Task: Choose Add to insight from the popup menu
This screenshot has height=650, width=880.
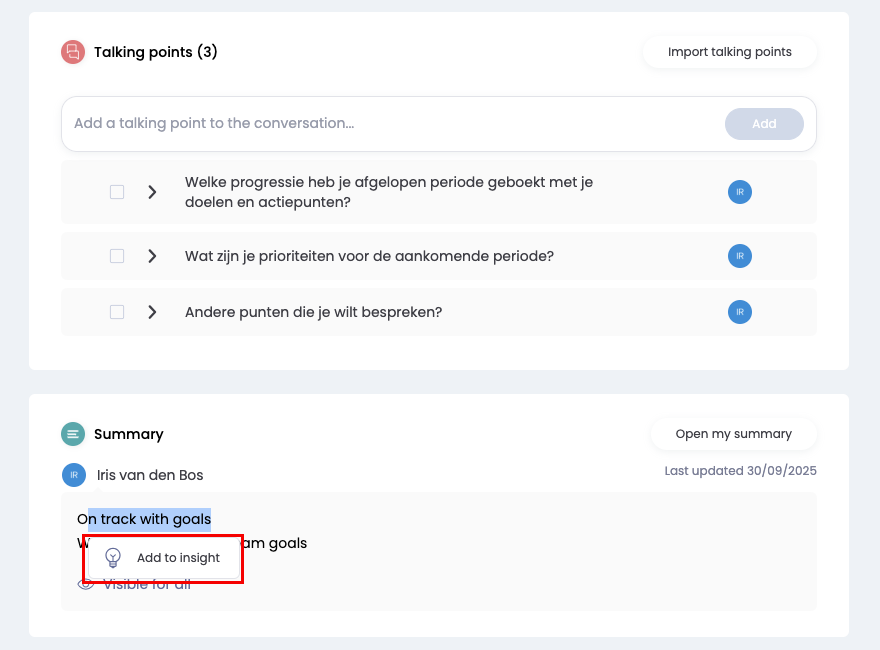Action: (x=178, y=558)
